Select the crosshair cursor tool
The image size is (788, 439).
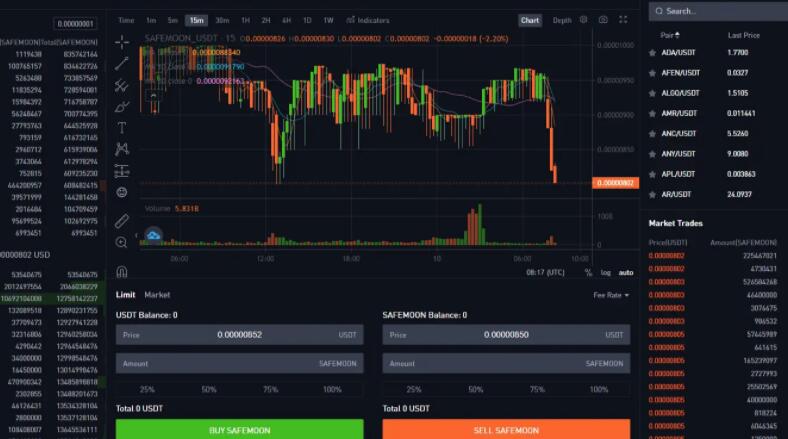122,42
